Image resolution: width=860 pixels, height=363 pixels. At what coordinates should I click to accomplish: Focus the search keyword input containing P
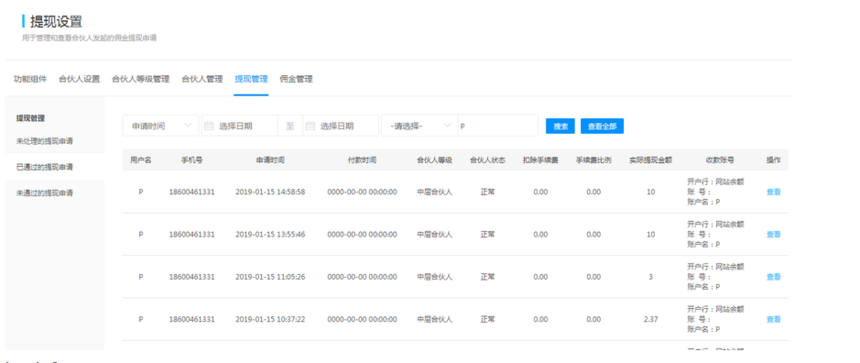coord(498,126)
